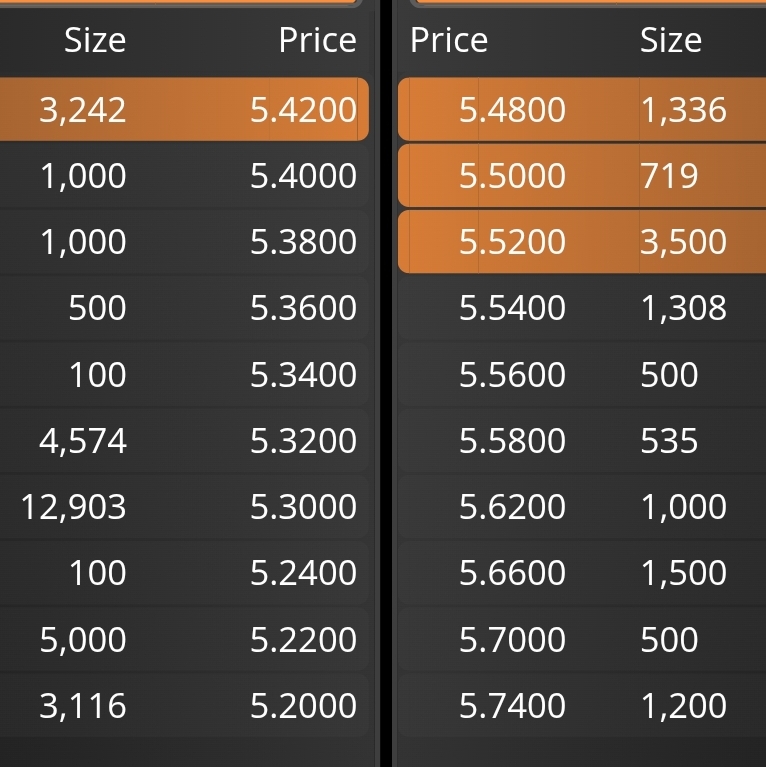Click the bid Price column header

pos(317,40)
